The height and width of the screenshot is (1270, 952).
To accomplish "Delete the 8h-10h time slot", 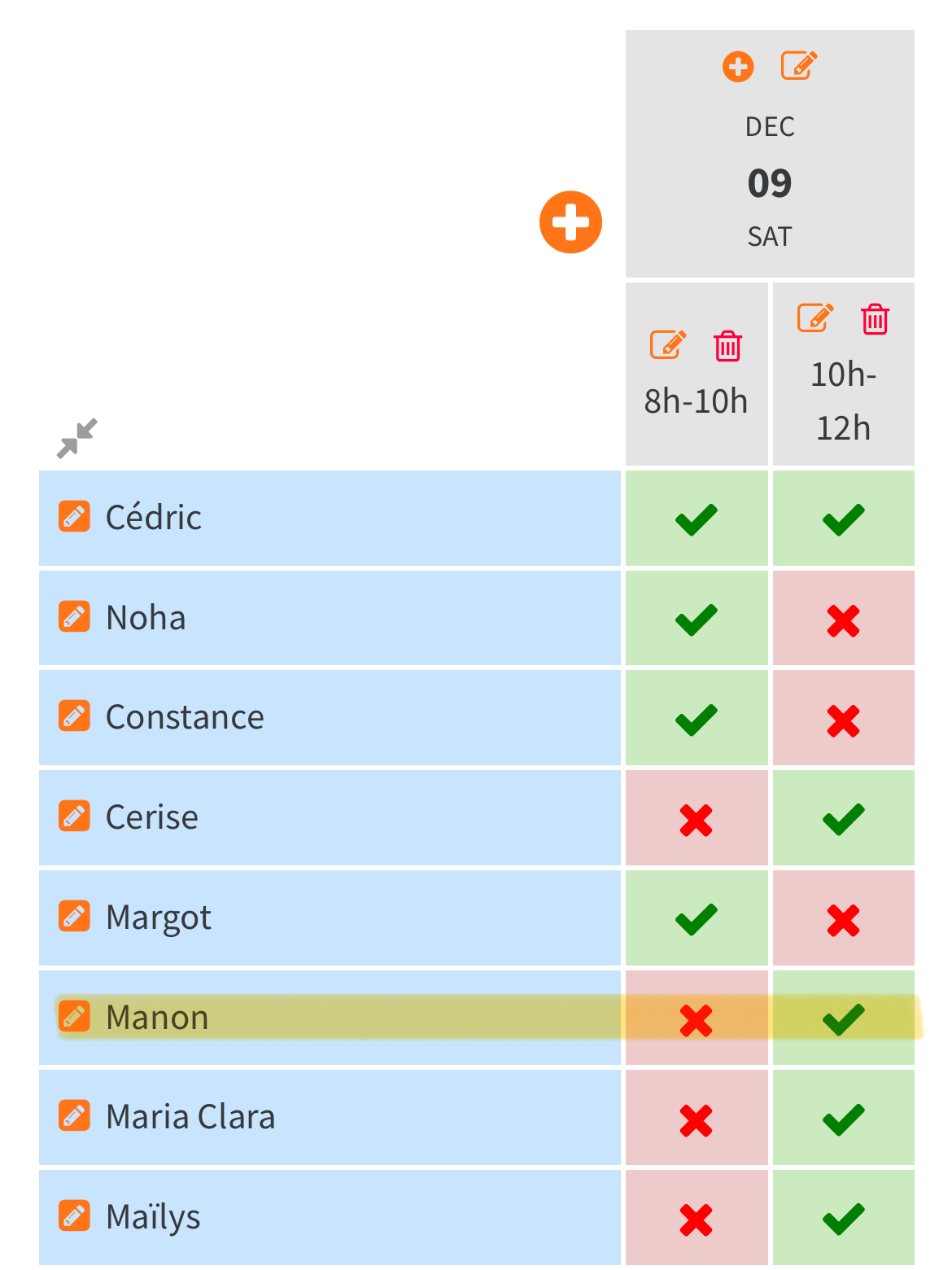I will 727,346.
